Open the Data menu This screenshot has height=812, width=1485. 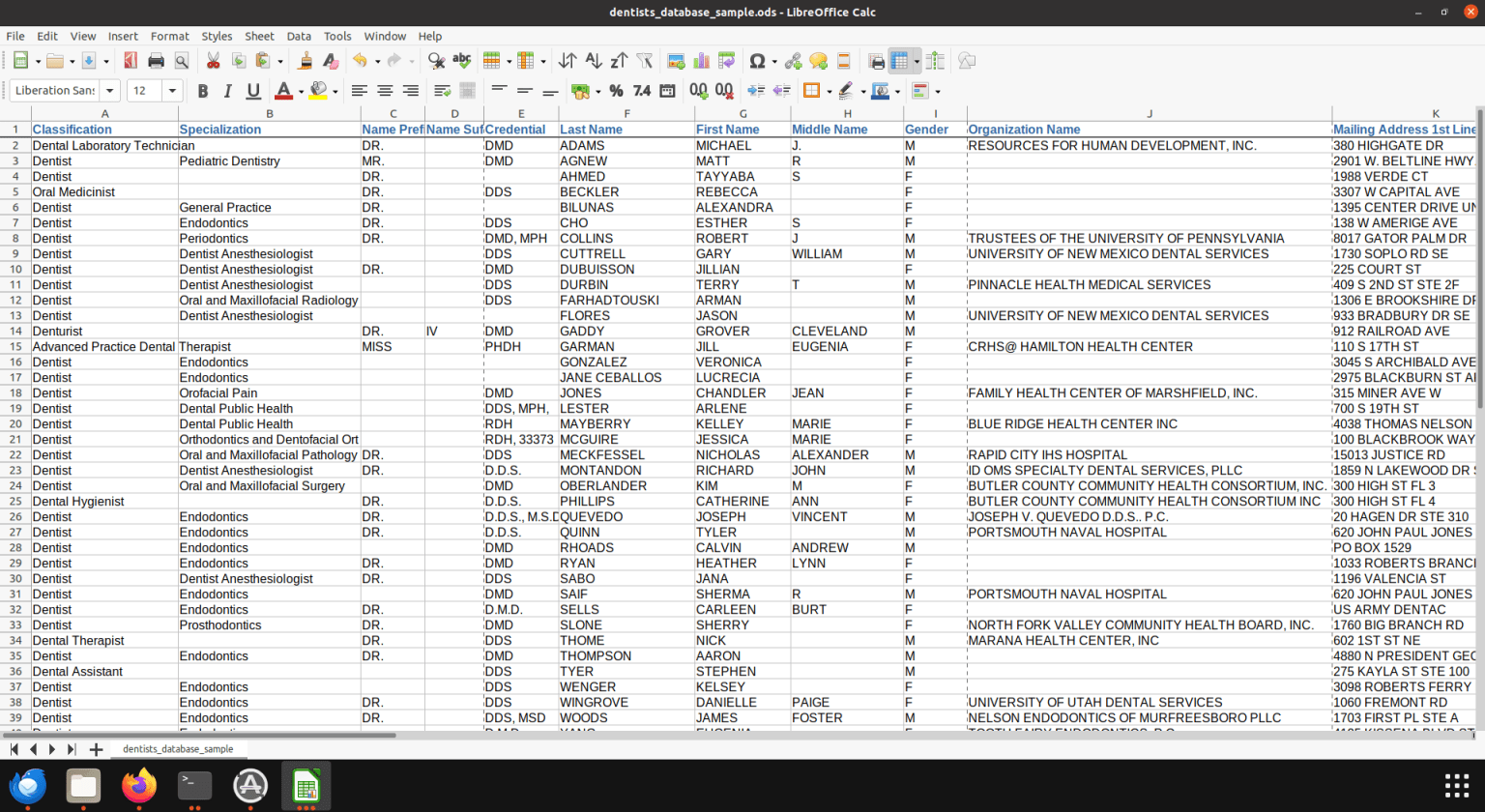click(x=299, y=36)
